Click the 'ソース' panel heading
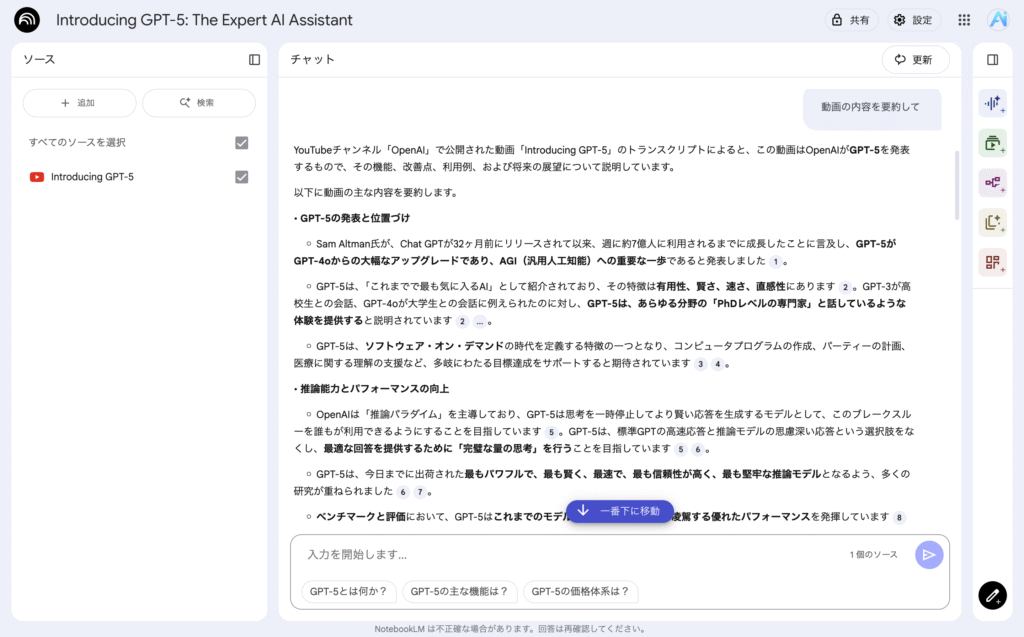The height and width of the screenshot is (637, 1024). (x=39, y=59)
